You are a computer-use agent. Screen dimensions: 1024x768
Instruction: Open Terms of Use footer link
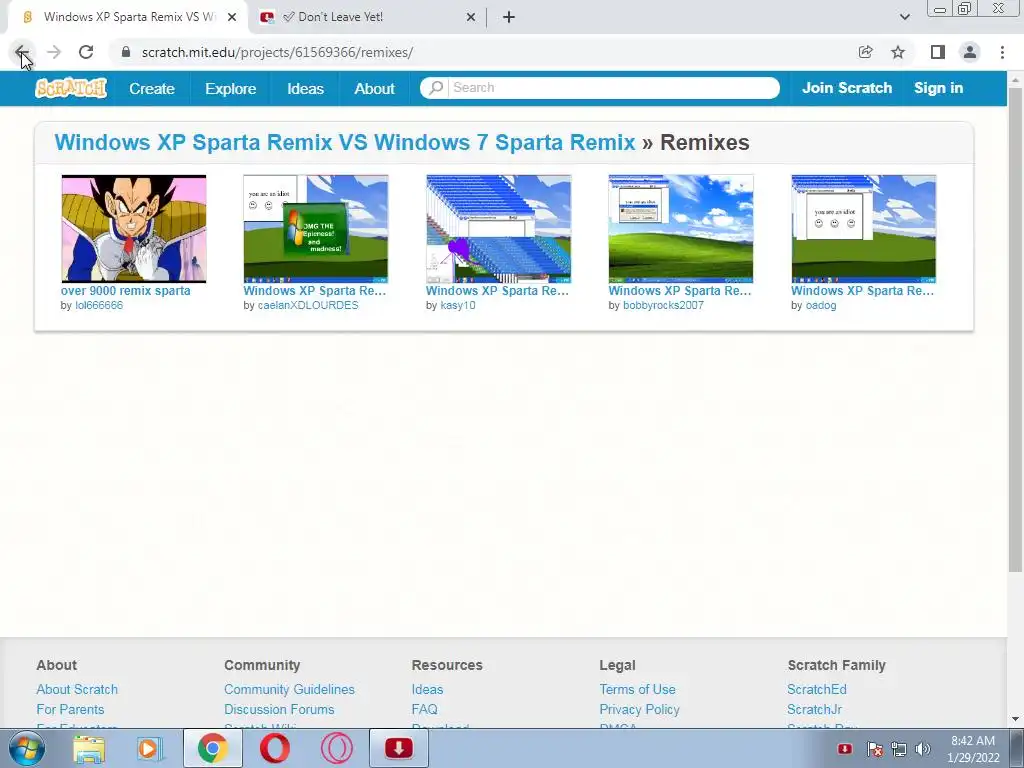[637, 690]
